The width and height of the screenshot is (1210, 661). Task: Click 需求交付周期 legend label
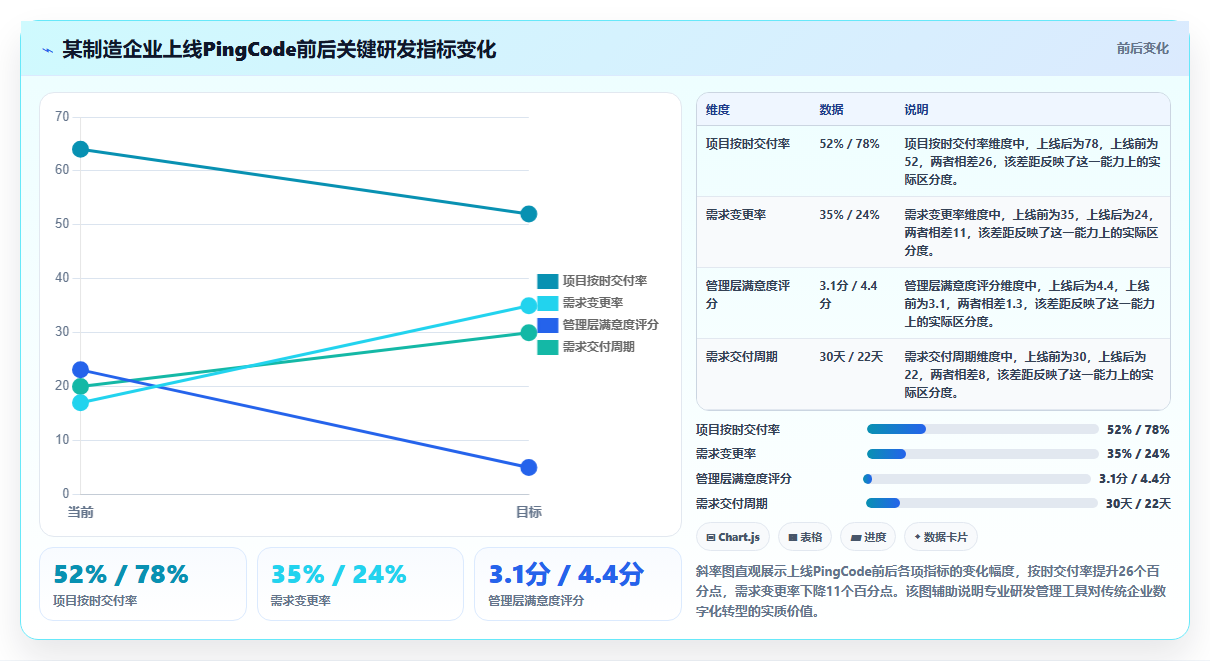click(598, 347)
